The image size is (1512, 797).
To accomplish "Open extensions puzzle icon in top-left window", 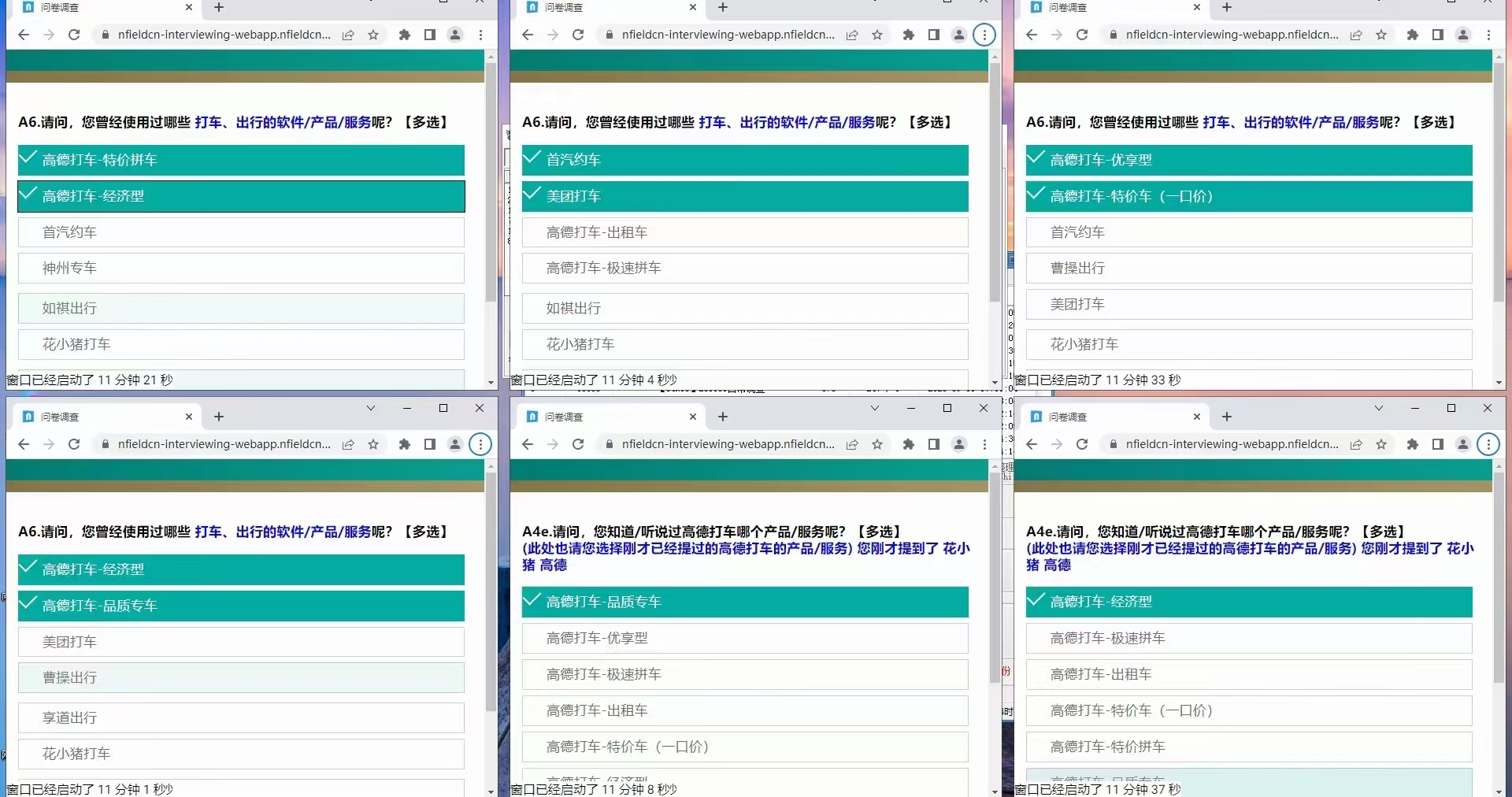I will pos(405,35).
